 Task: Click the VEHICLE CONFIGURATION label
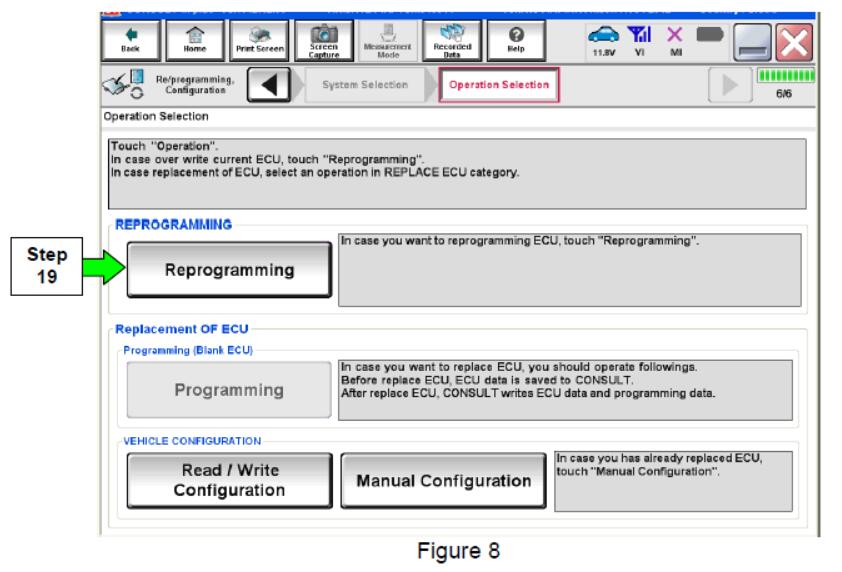coord(192,441)
